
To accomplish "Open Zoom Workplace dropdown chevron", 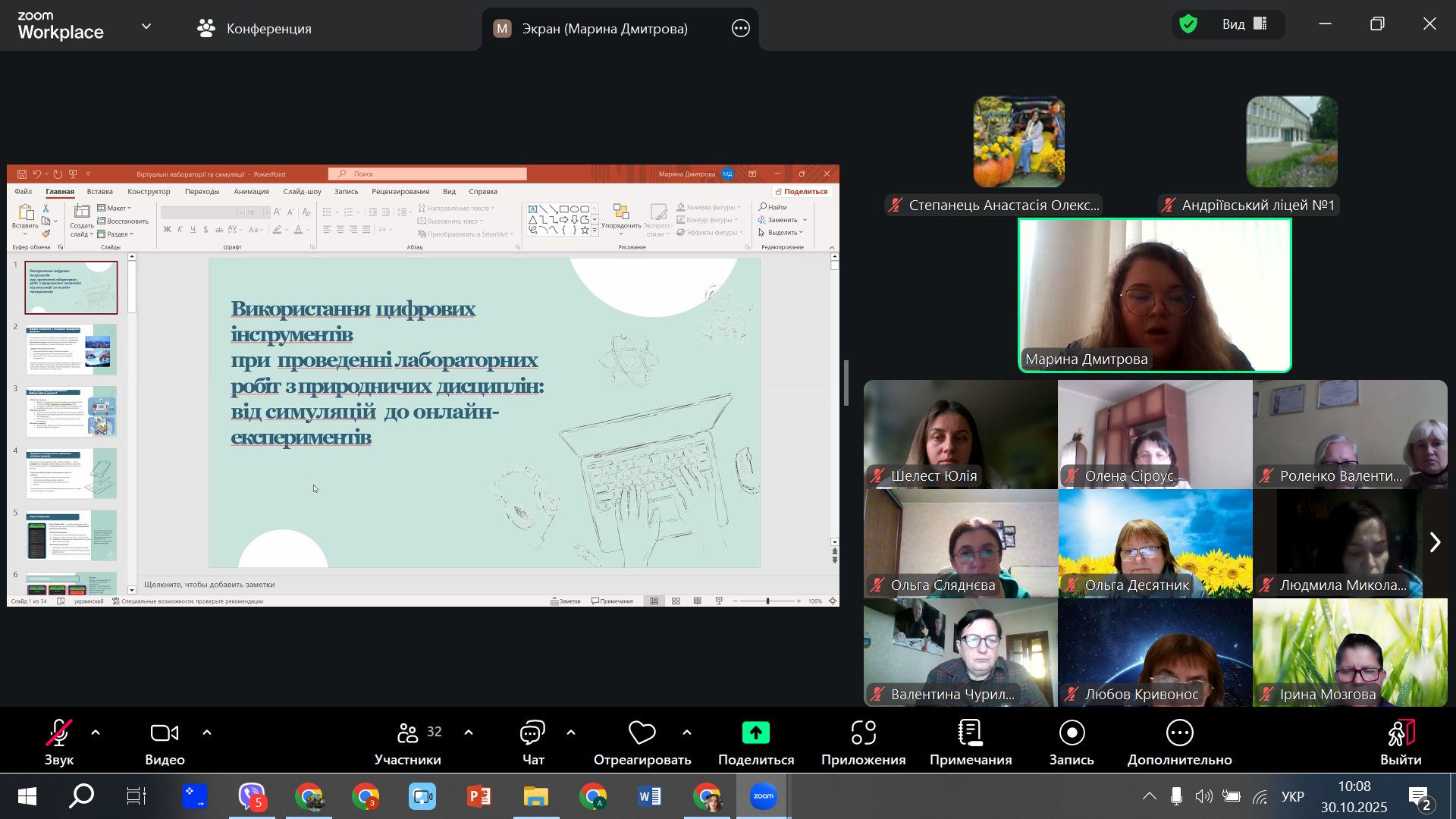I will coord(146,27).
